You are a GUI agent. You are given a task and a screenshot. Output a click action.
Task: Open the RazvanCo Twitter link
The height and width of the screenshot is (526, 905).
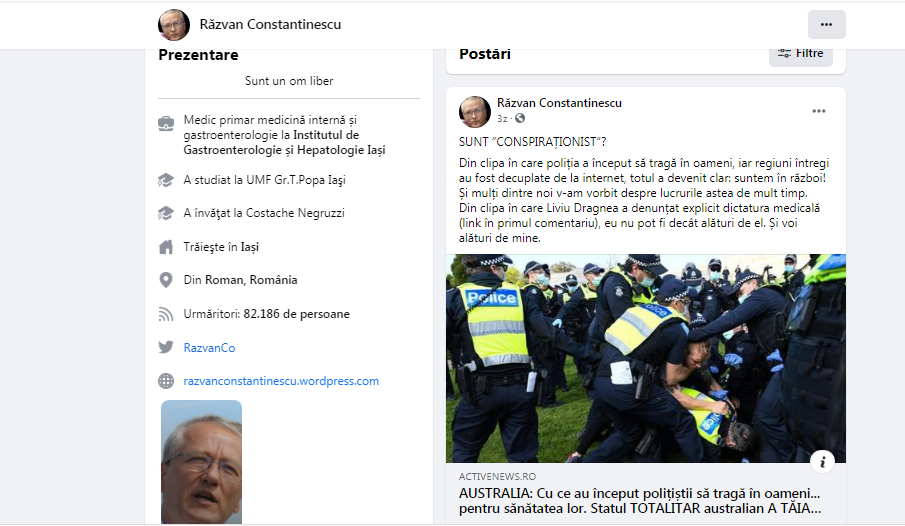(x=209, y=348)
